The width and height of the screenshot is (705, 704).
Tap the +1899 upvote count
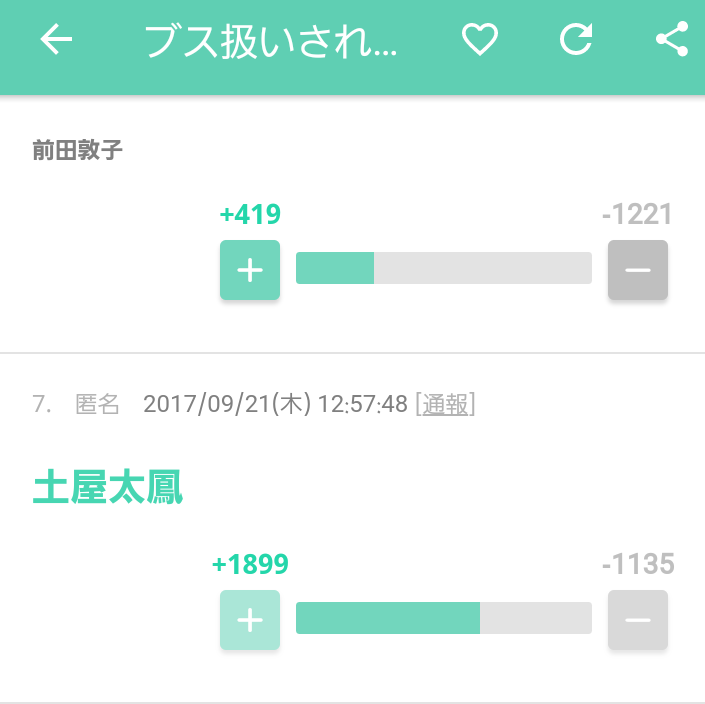(250, 564)
